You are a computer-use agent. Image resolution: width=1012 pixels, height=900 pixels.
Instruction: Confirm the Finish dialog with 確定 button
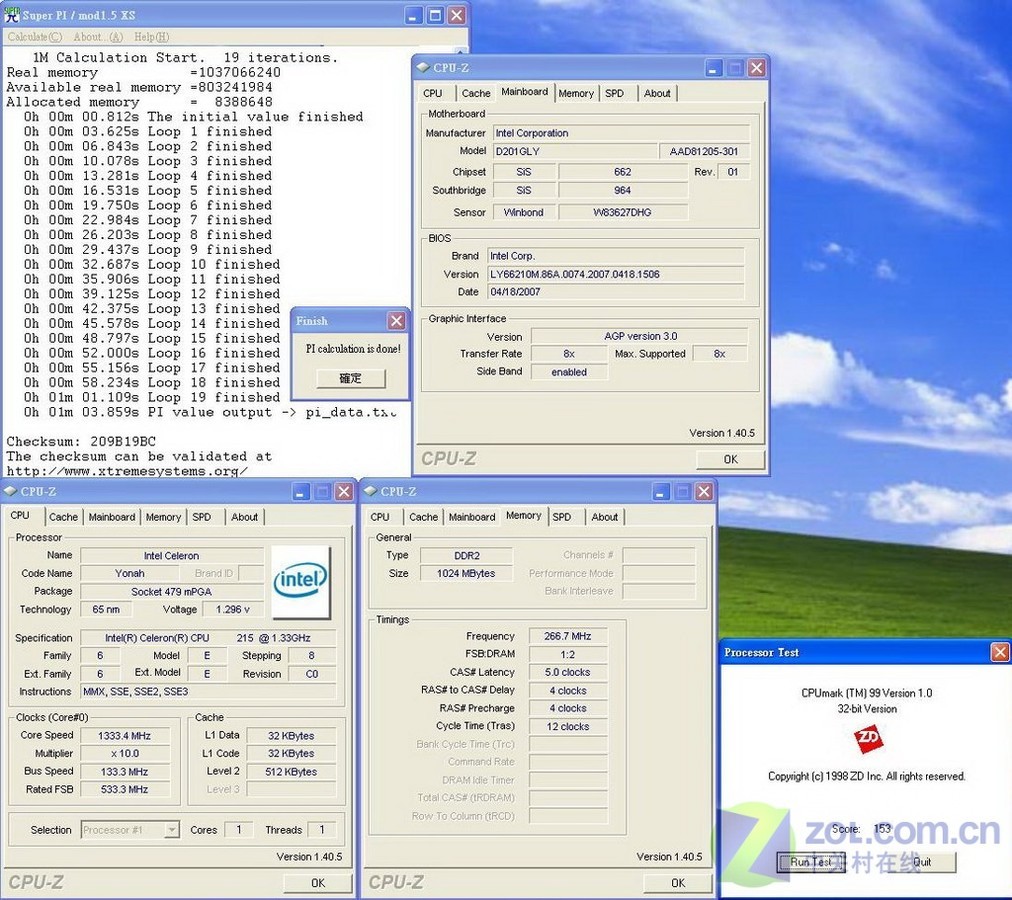(x=350, y=378)
